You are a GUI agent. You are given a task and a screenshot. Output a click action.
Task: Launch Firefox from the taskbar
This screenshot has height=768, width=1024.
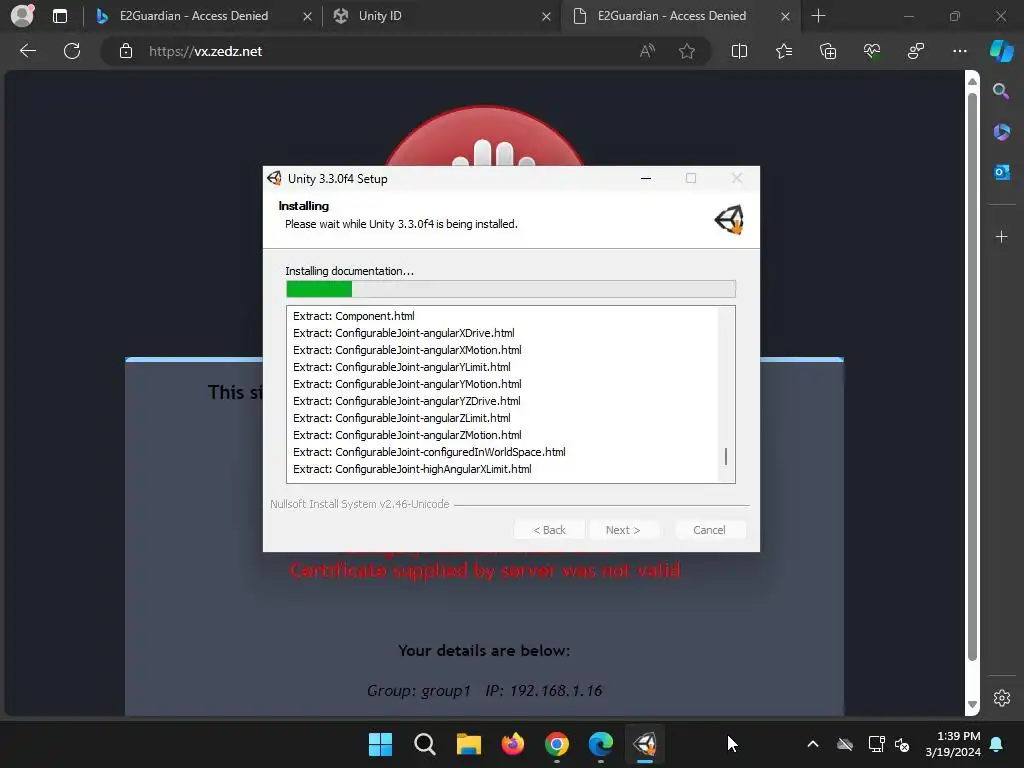[513, 744]
